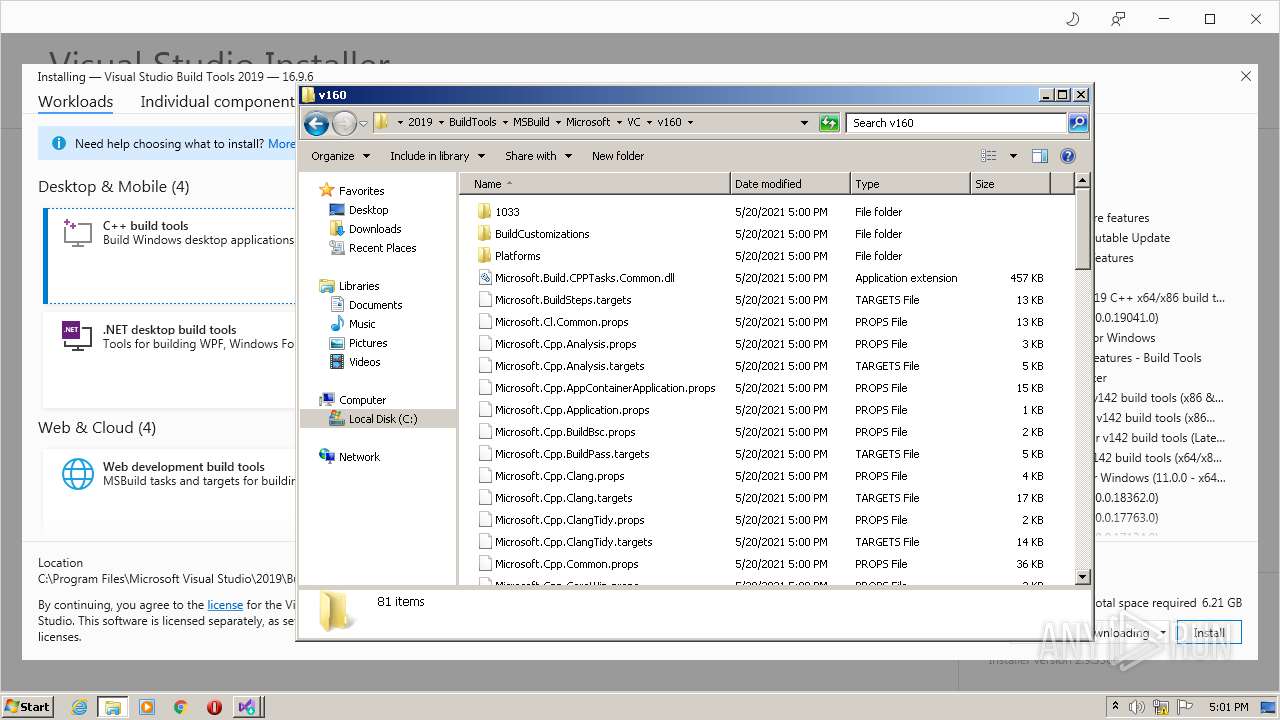Sort by the Date modified column

coord(790,184)
